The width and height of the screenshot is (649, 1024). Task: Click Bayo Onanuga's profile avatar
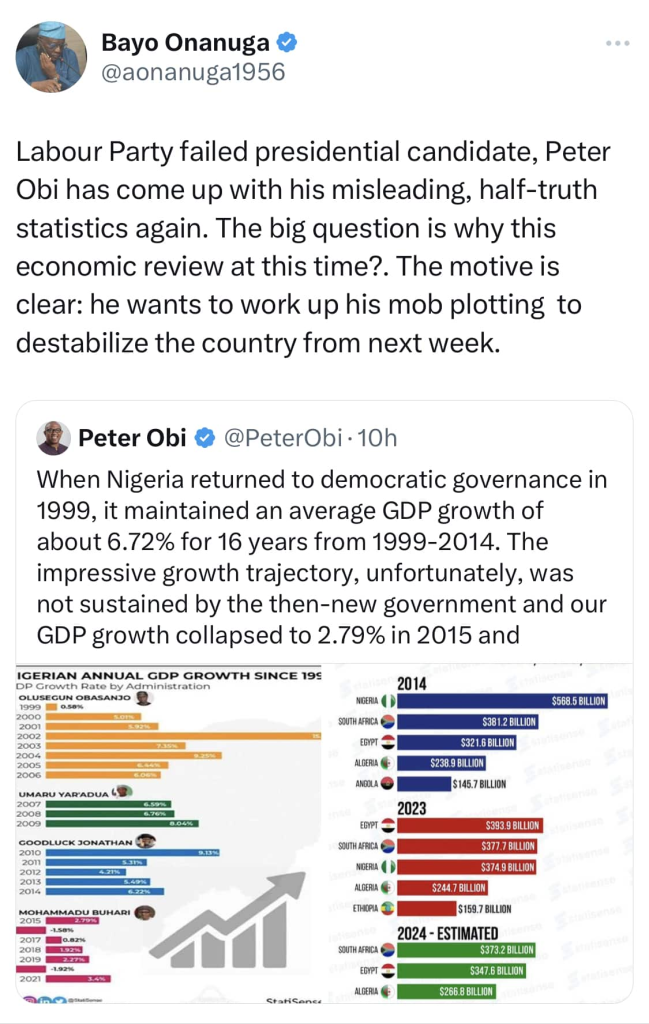click(49, 57)
